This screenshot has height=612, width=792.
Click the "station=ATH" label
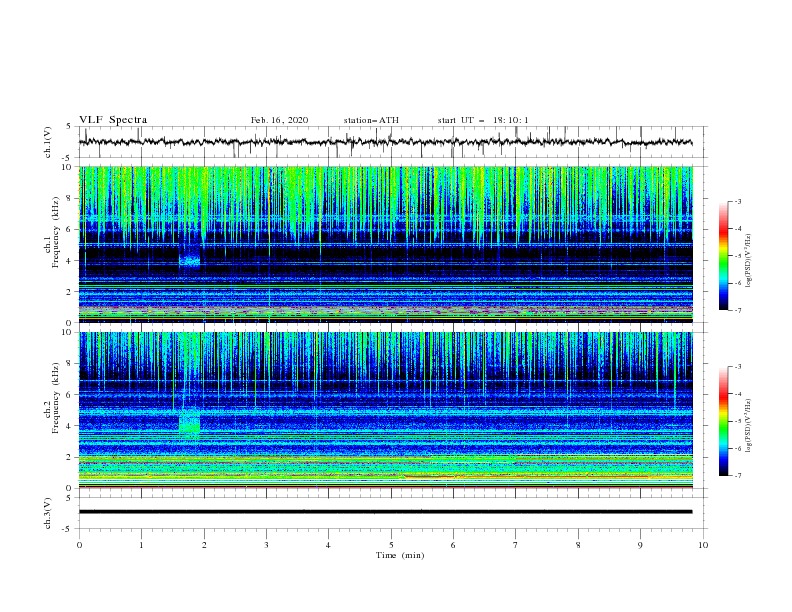click(x=371, y=120)
